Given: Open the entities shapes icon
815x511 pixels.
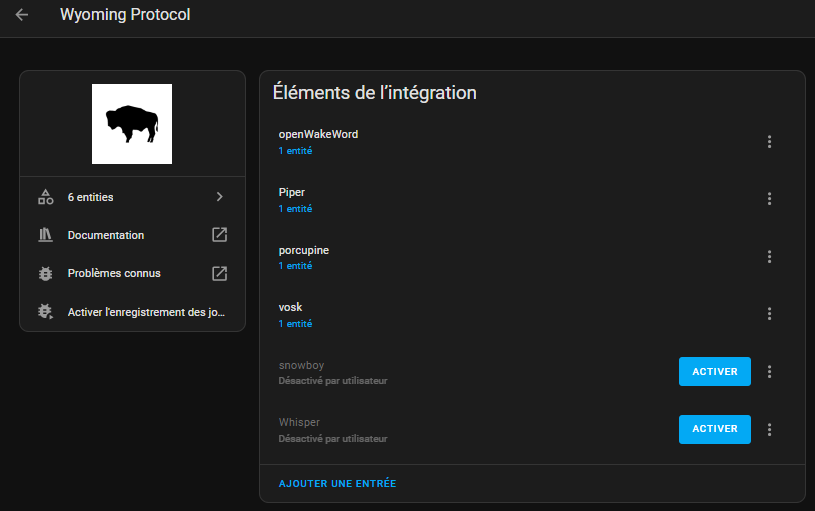Looking at the screenshot, I should (46, 197).
